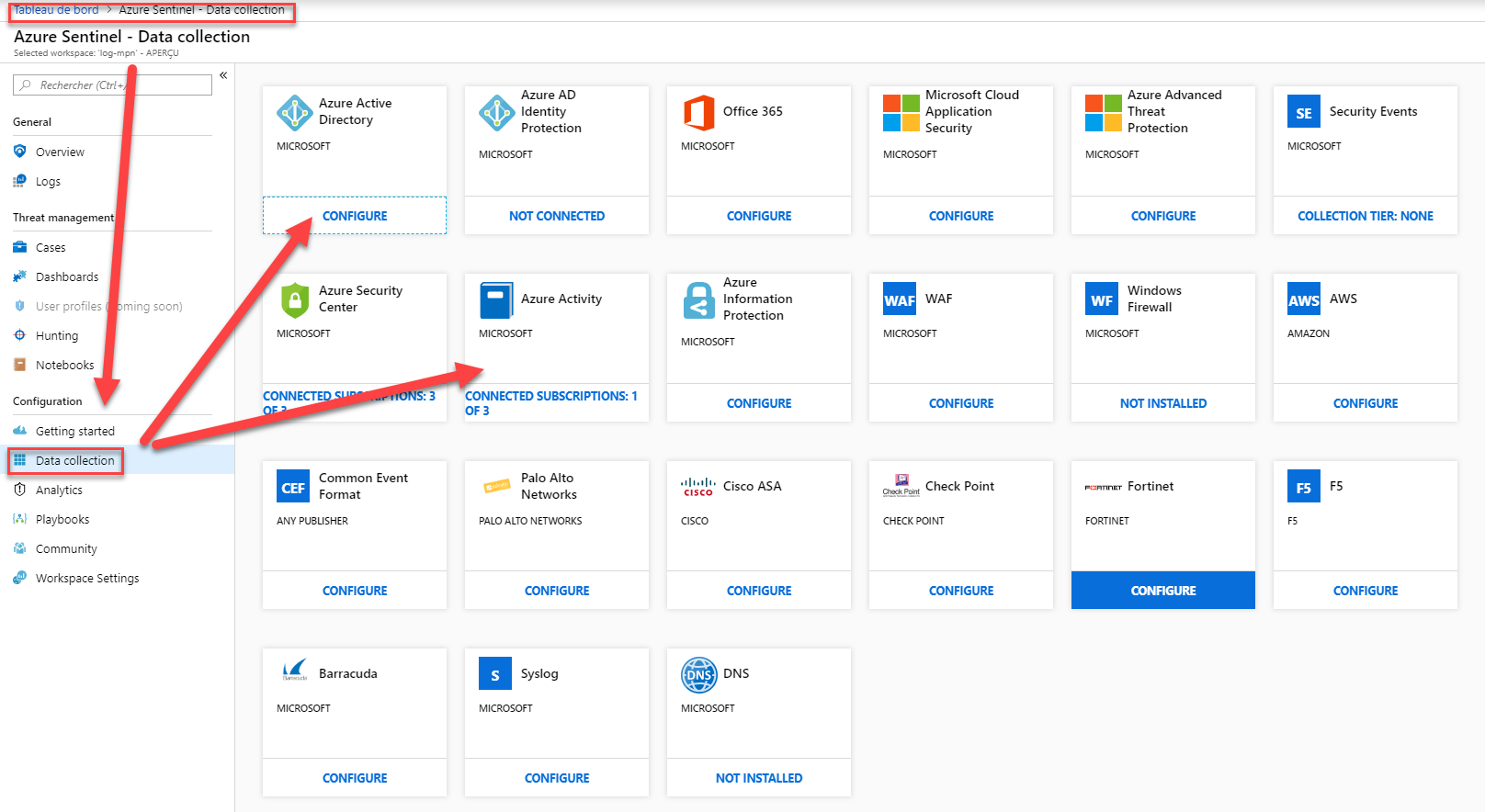
Task: Click the Azure AD Identity Protection icon
Action: point(496,112)
